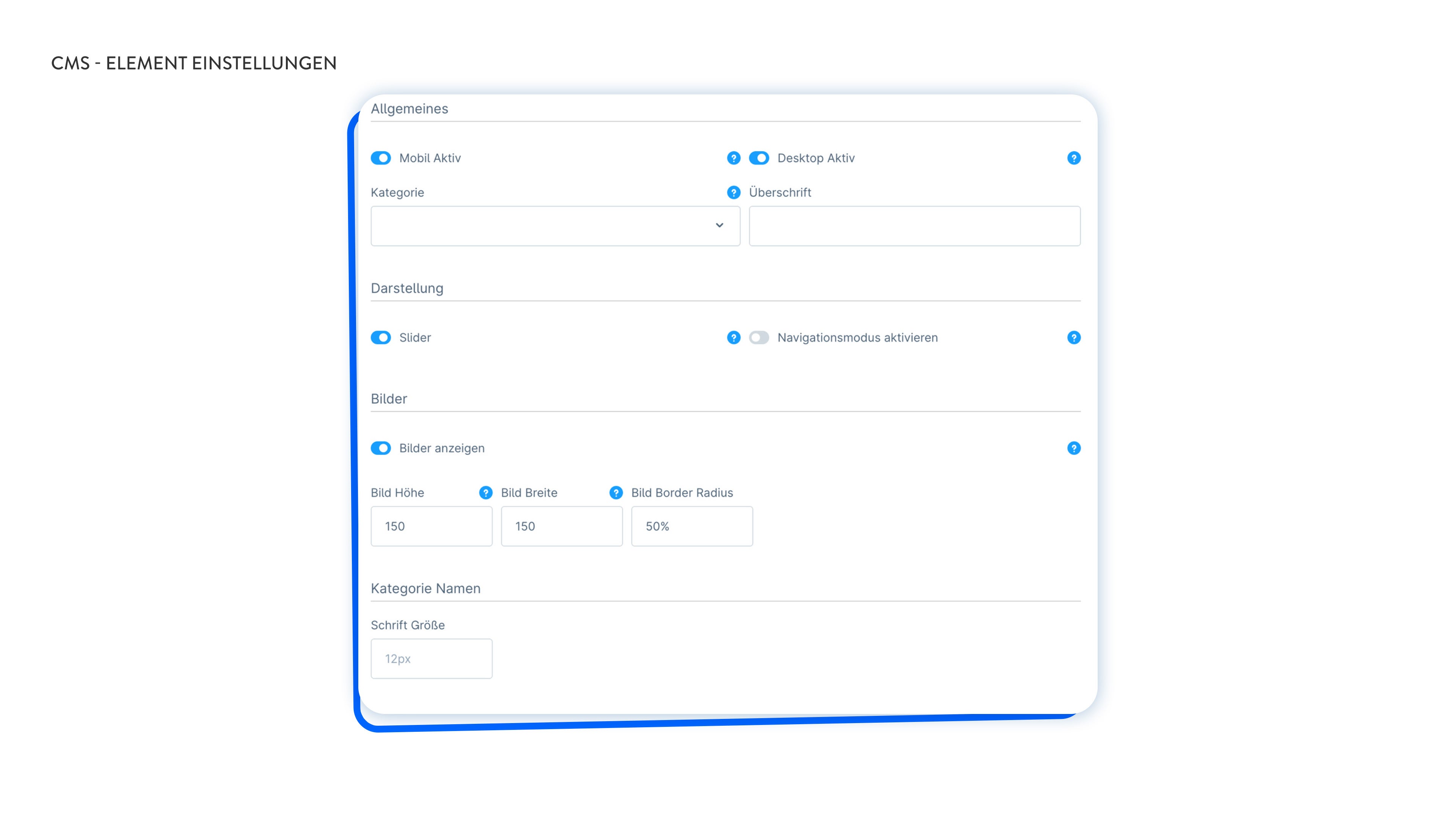Select the Allgemeines section heading

[409, 109]
